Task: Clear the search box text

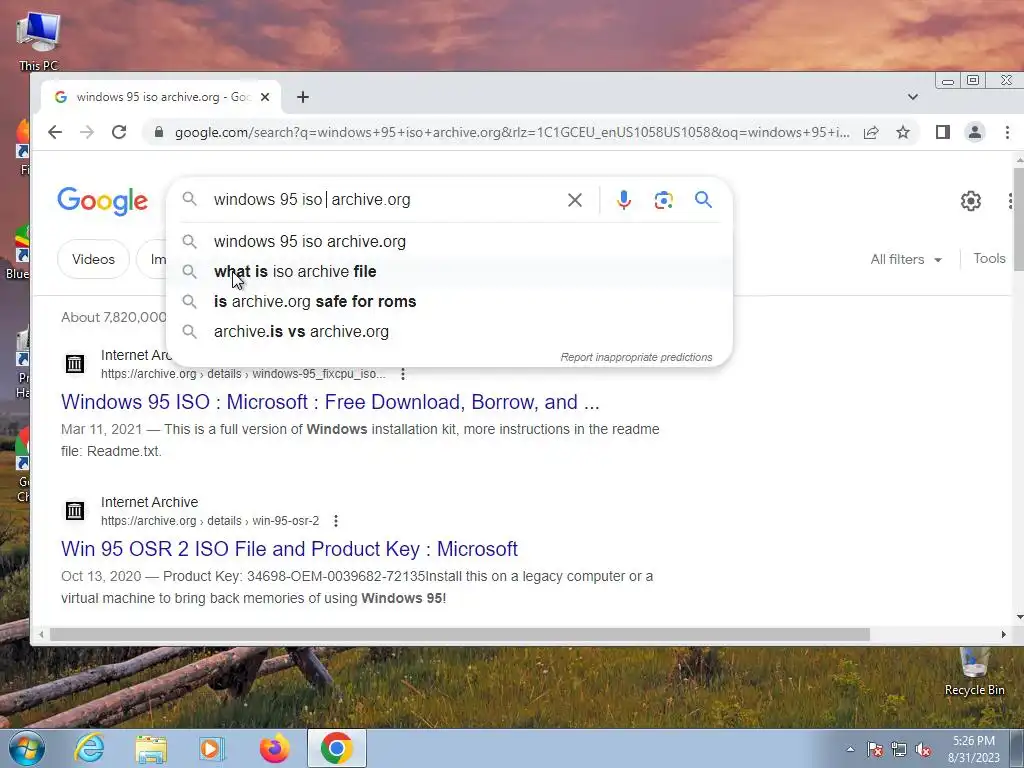Action: pyautogui.click(x=575, y=200)
